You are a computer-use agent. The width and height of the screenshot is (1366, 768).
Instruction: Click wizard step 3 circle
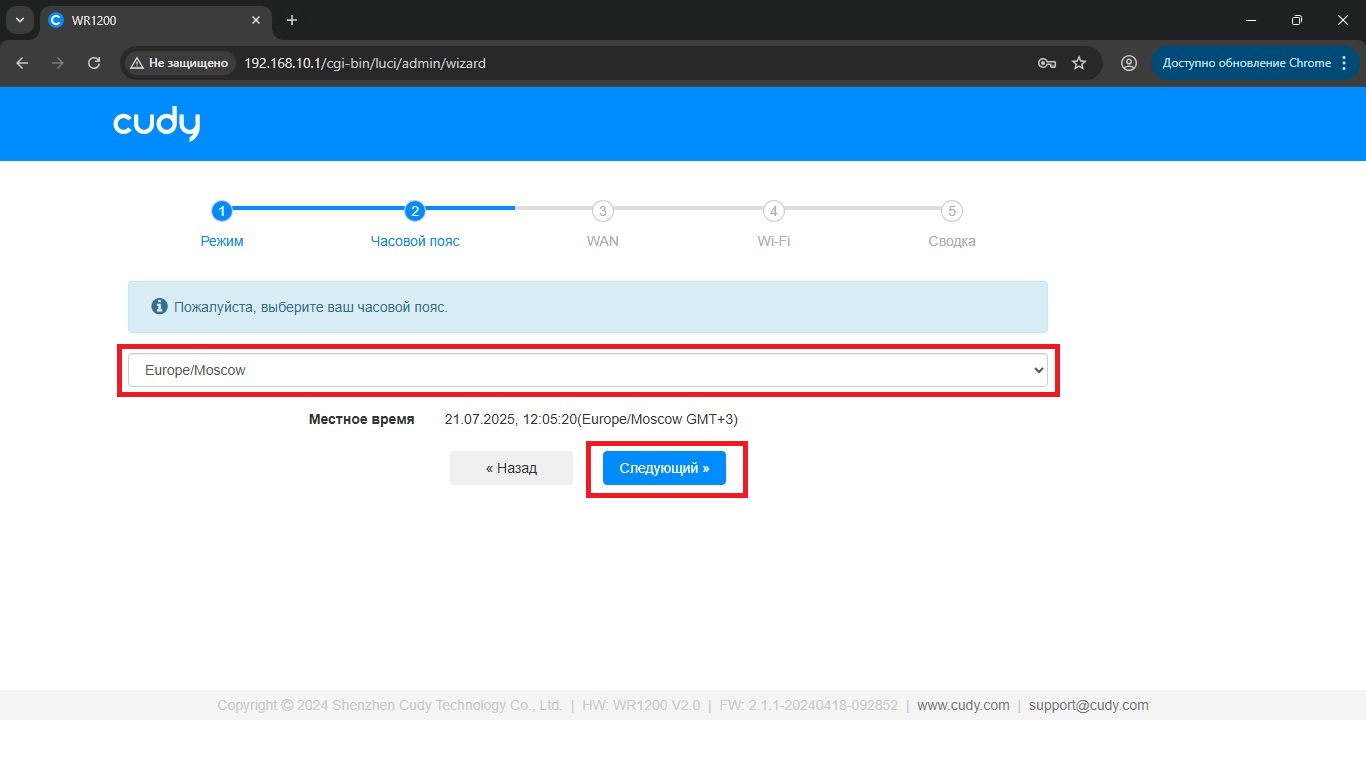pyautogui.click(x=602, y=211)
